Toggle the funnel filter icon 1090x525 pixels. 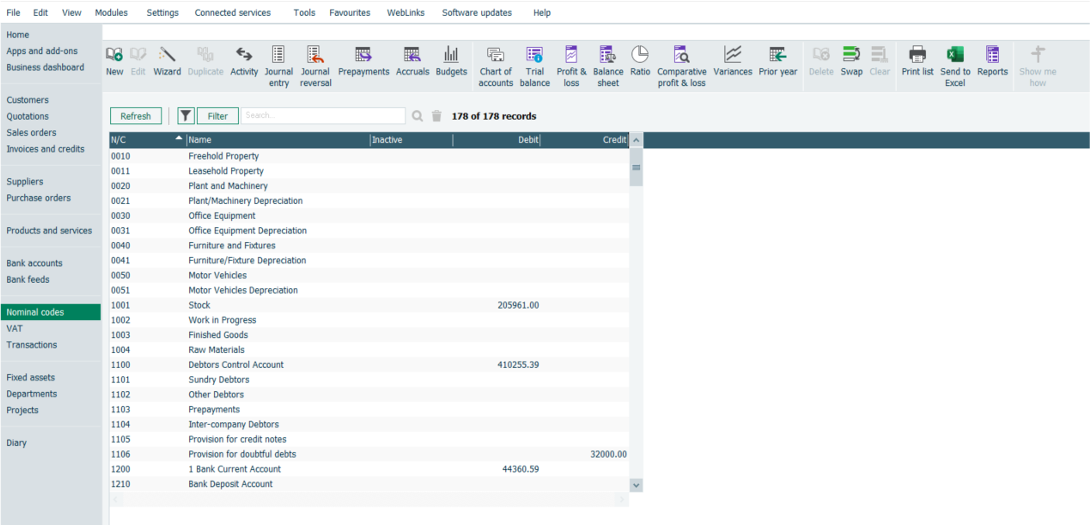point(185,116)
